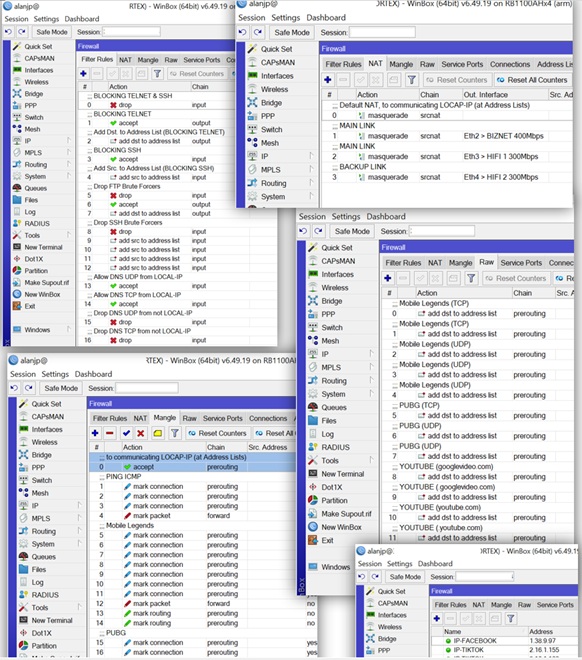Add a new rule in Mangle window
Viewport: 582px width, 660px height.
click(95, 433)
